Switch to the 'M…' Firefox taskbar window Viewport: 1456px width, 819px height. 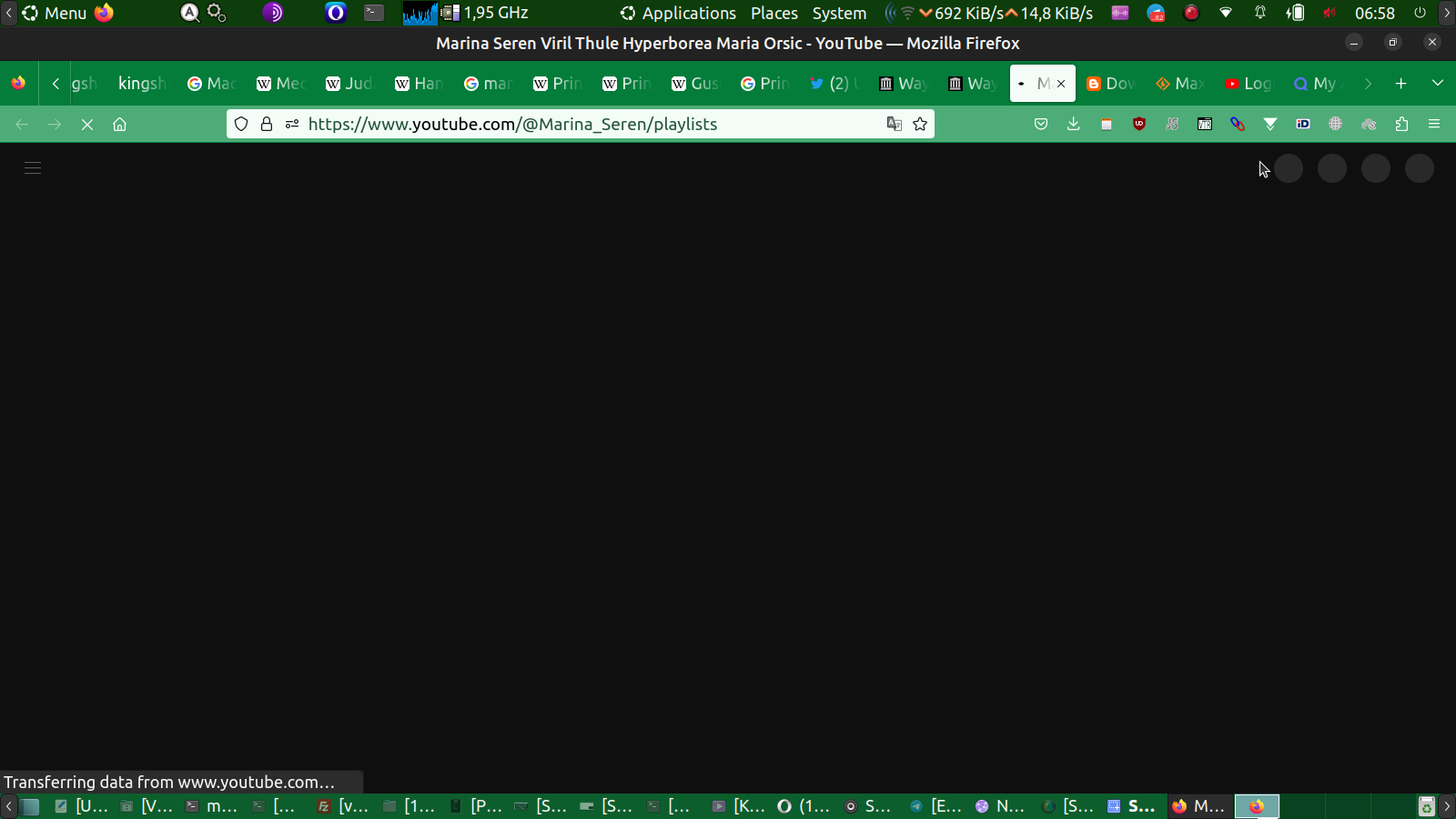tap(1198, 806)
